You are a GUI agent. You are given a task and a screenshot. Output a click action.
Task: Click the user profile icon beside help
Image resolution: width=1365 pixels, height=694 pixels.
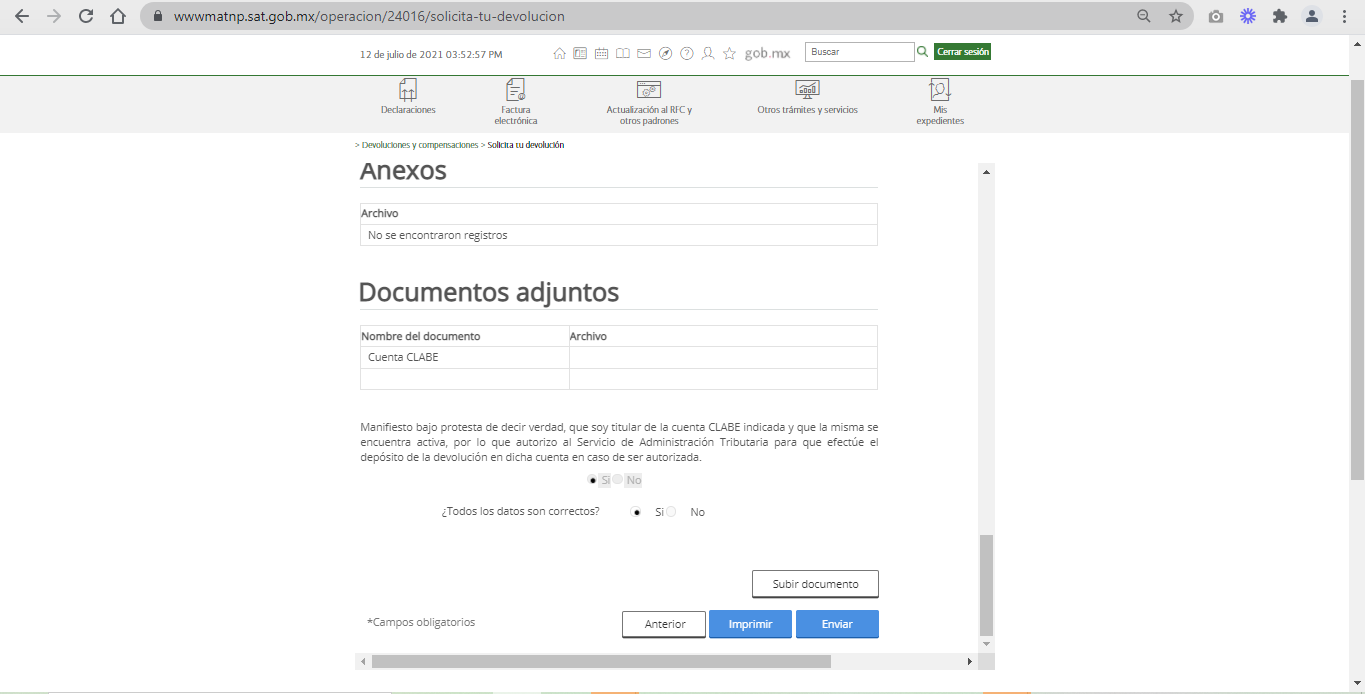pyautogui.click(x=708, y=53)
